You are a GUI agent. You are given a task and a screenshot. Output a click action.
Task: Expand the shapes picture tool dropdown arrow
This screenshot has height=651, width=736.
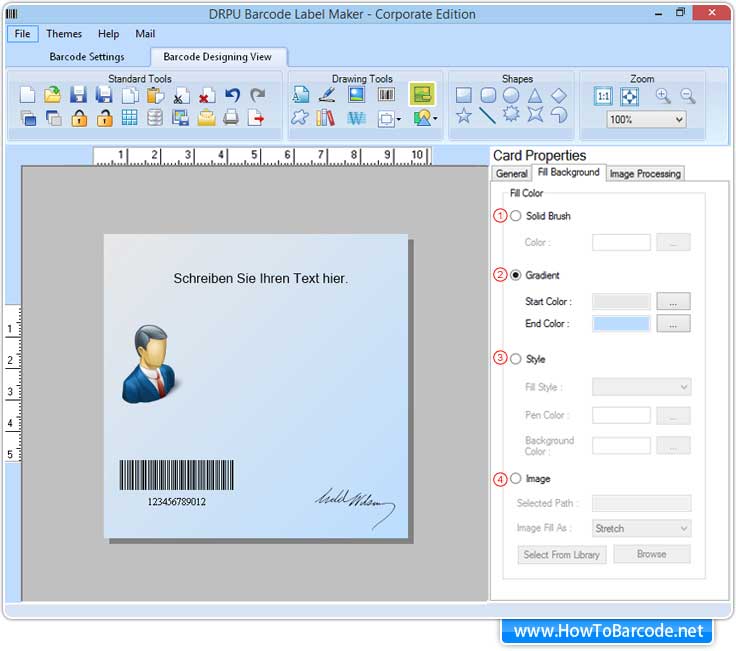click(x=436, y=118)
